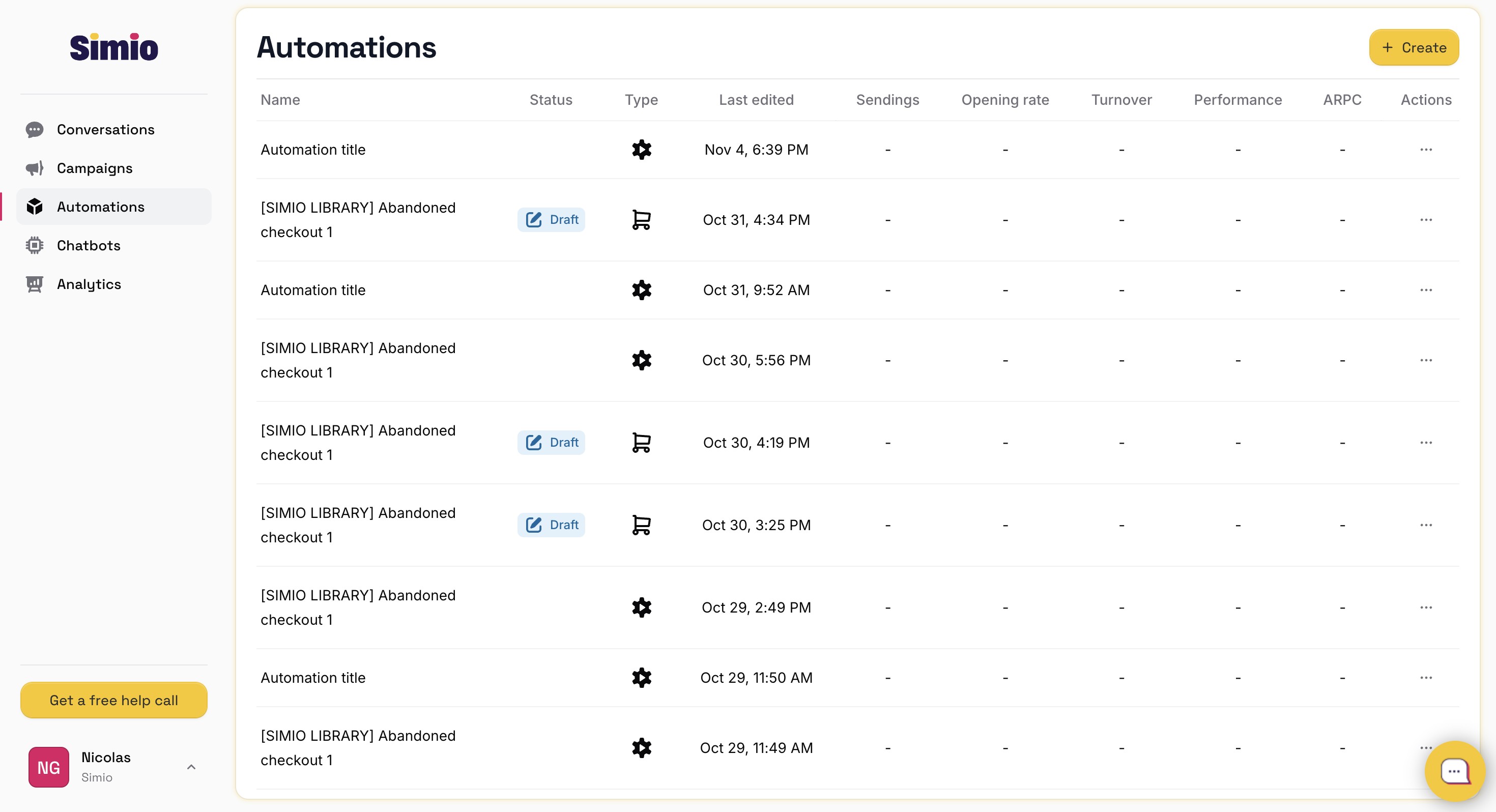
Task: Open actions menu for Oct 30, 5:56 PM row
Action: click(x=1426, y=360)
